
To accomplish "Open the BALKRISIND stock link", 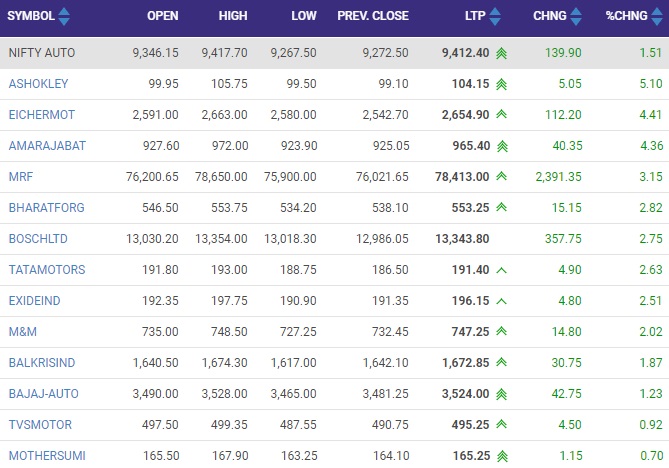I will pos(42,363).
